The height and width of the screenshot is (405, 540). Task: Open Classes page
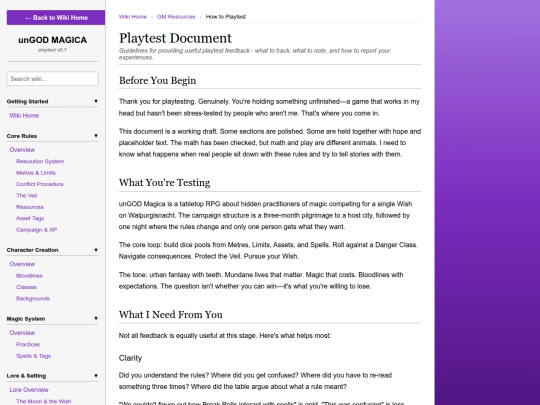(x=26, y=287)
